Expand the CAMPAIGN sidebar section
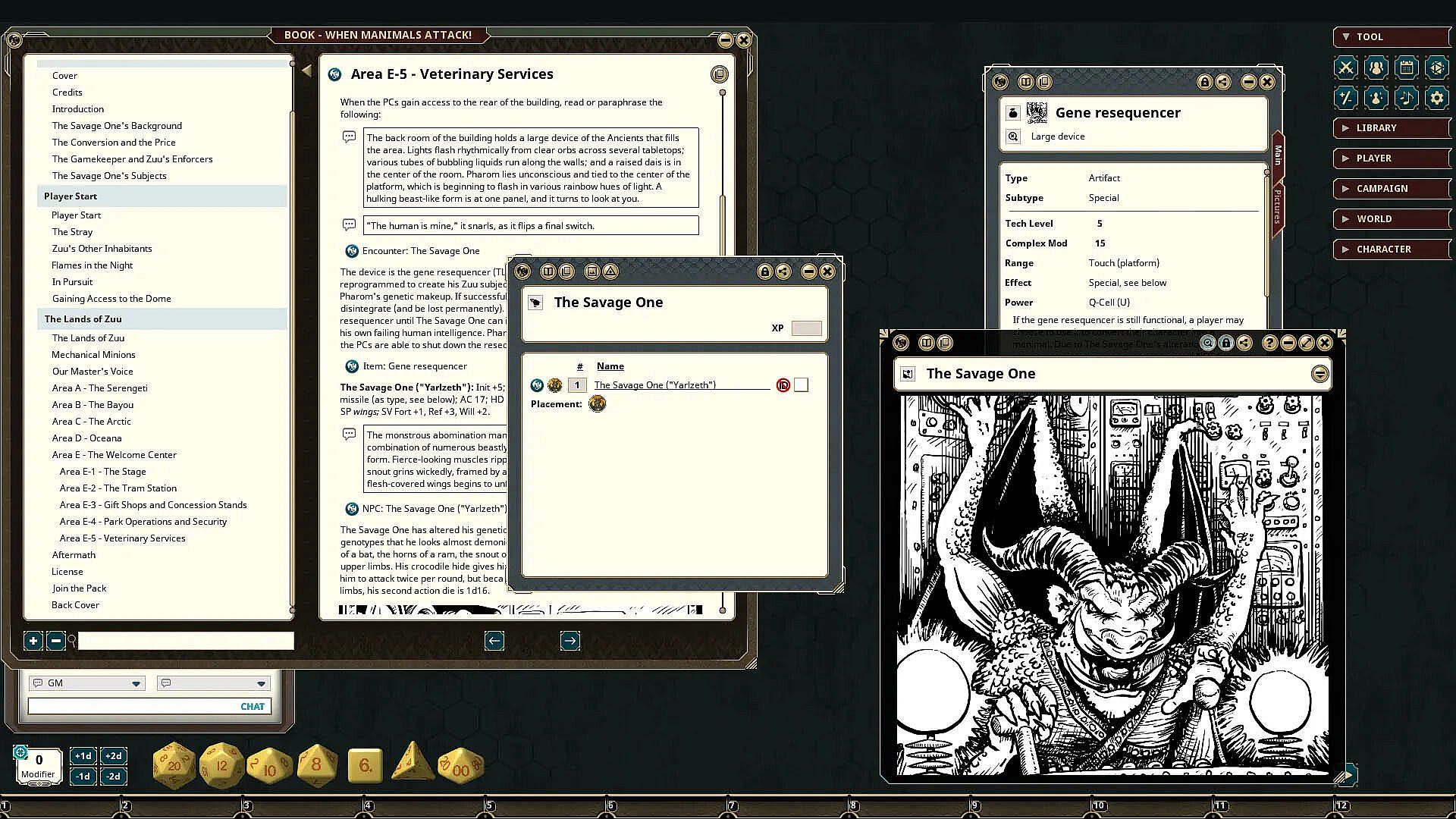Image resolution: width=1456 pixels, height=819 pixels. (x=1392, y=188)
